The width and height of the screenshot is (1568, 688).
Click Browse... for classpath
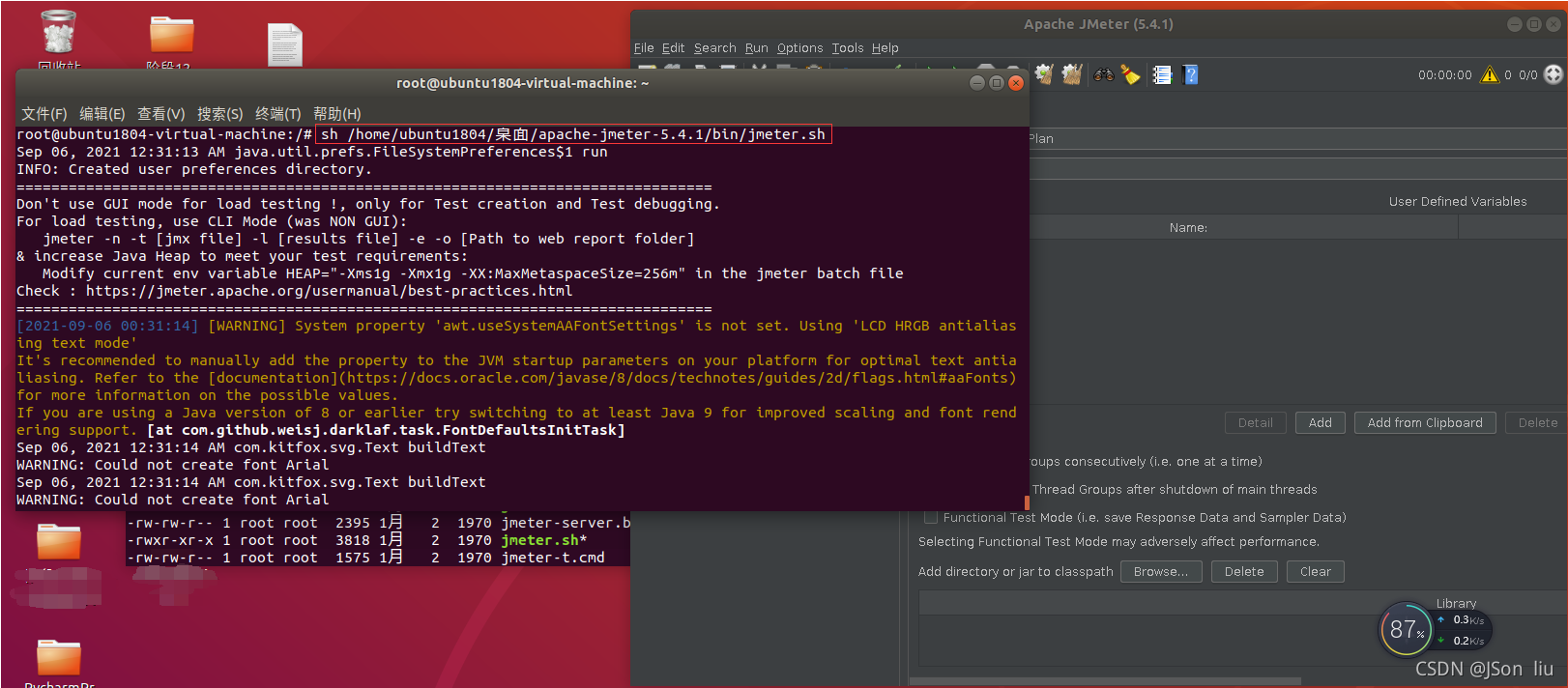click(x=1161, y=571)
